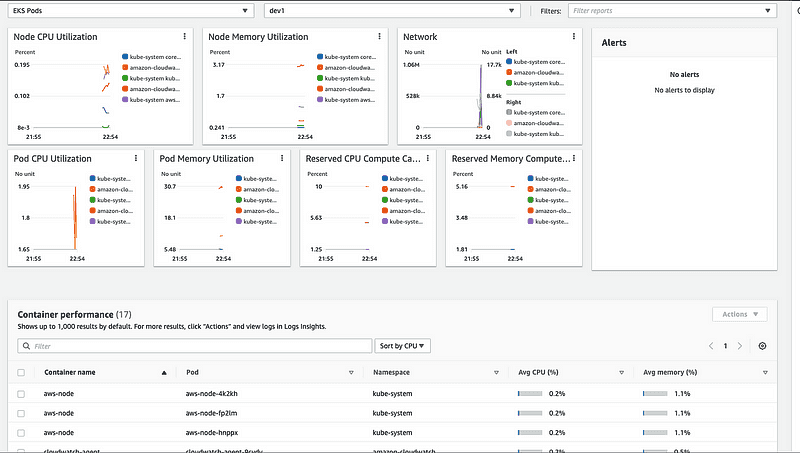The width and height of the screenshot is (800, 453).
Task: Click the container Filter text field
Action: (195, 346)
